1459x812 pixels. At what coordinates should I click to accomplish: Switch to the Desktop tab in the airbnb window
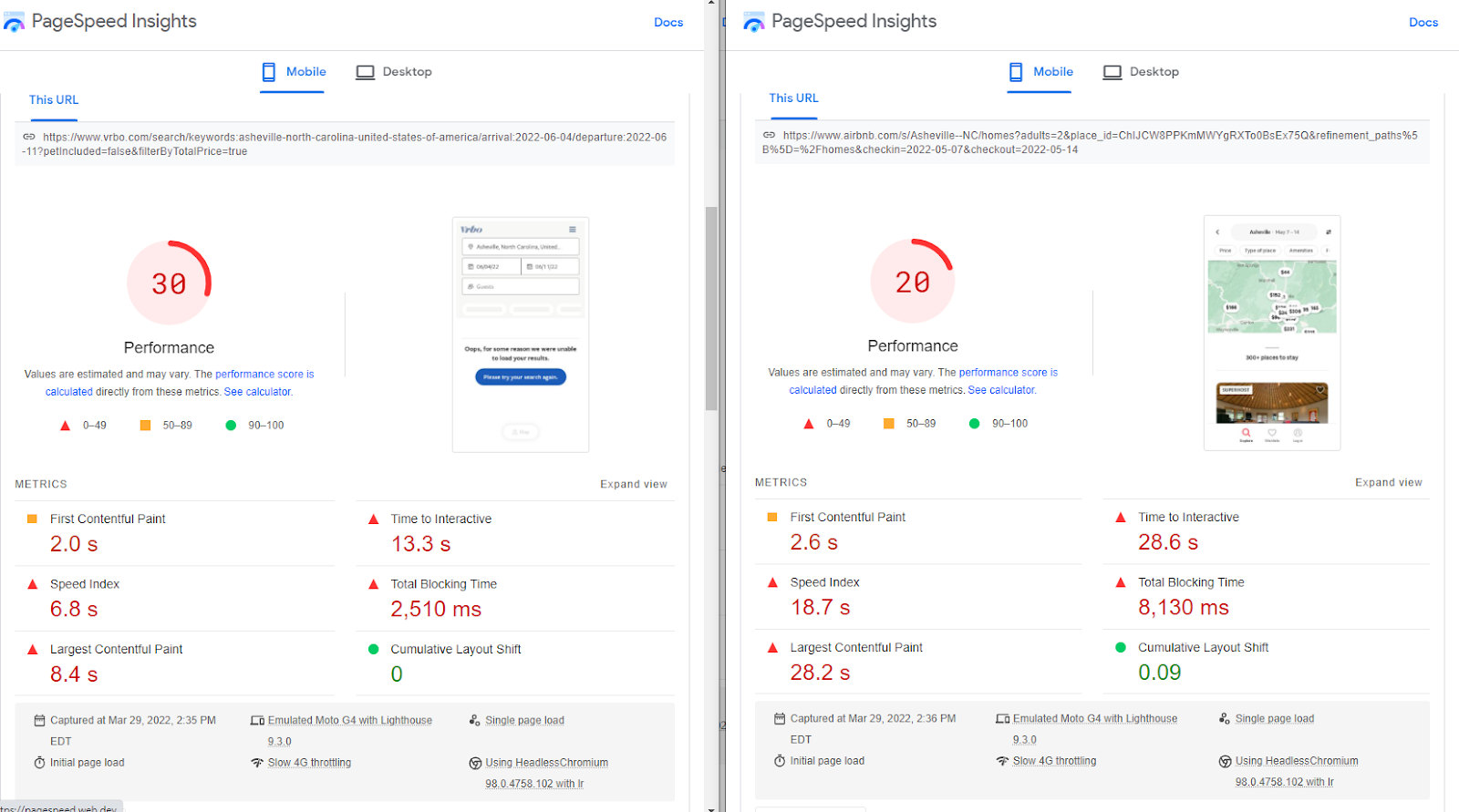pyautogui.click(x=1141, y=72)
